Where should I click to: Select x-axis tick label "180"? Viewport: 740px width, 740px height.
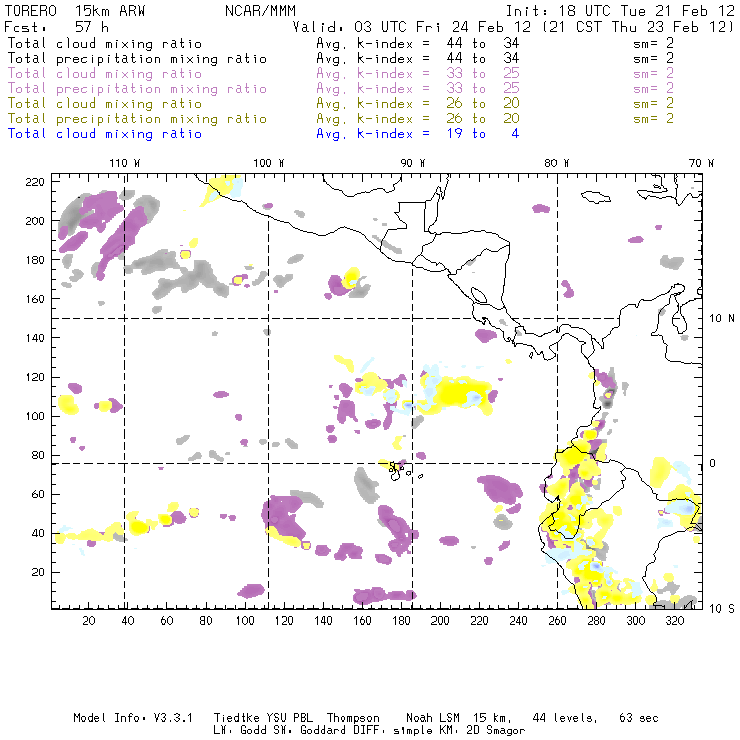pos(401,621)
